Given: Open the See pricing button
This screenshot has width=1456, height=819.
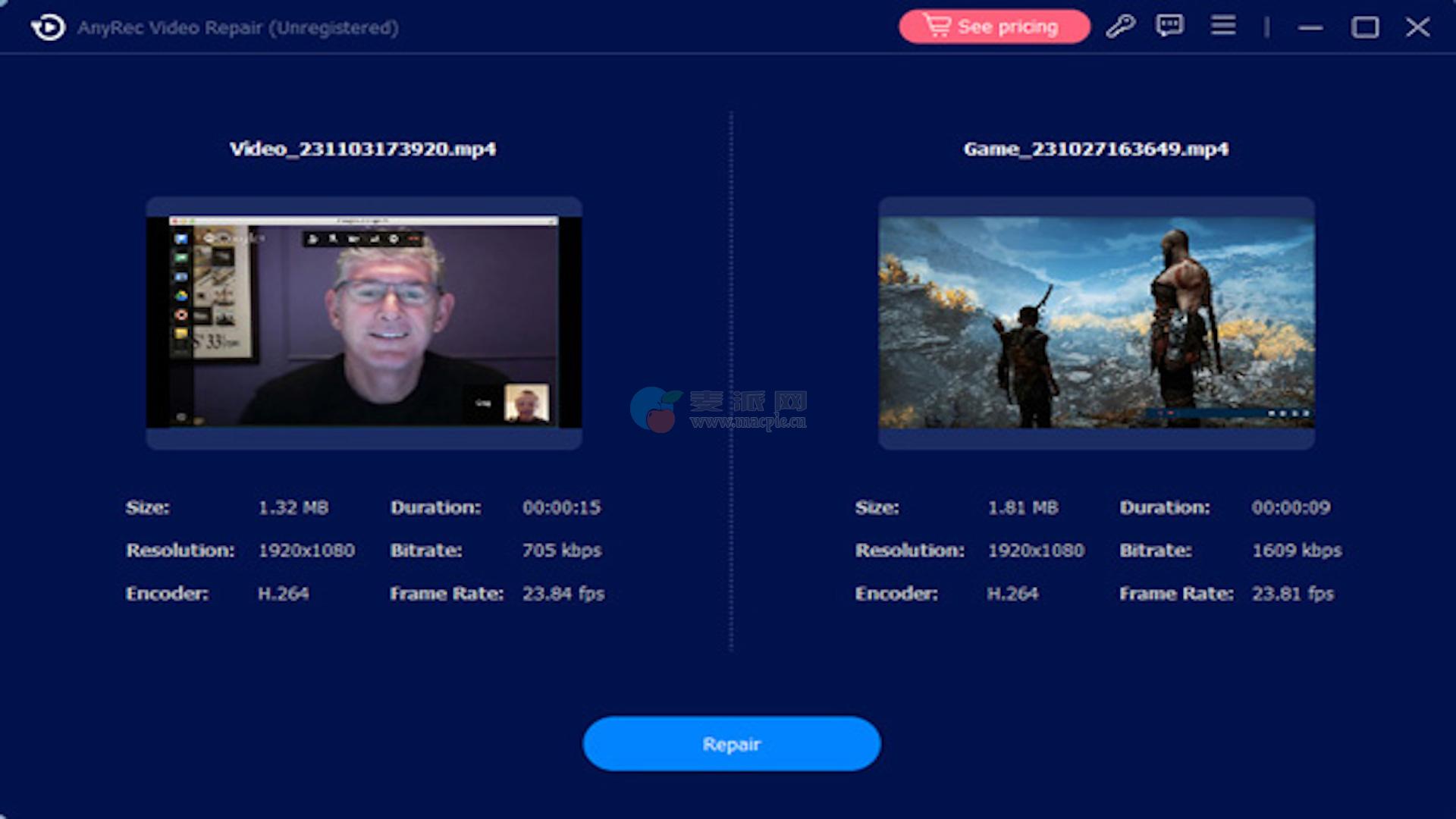Looking at the screenshot, I should [x=994, y=27].
